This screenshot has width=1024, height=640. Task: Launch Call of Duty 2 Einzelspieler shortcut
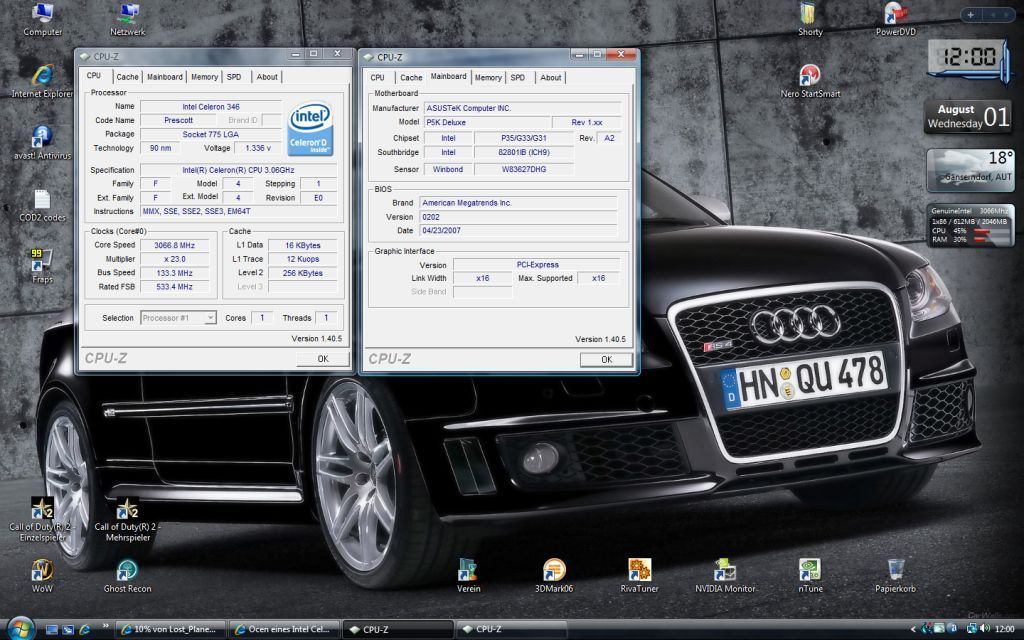[x=42, y=520]
